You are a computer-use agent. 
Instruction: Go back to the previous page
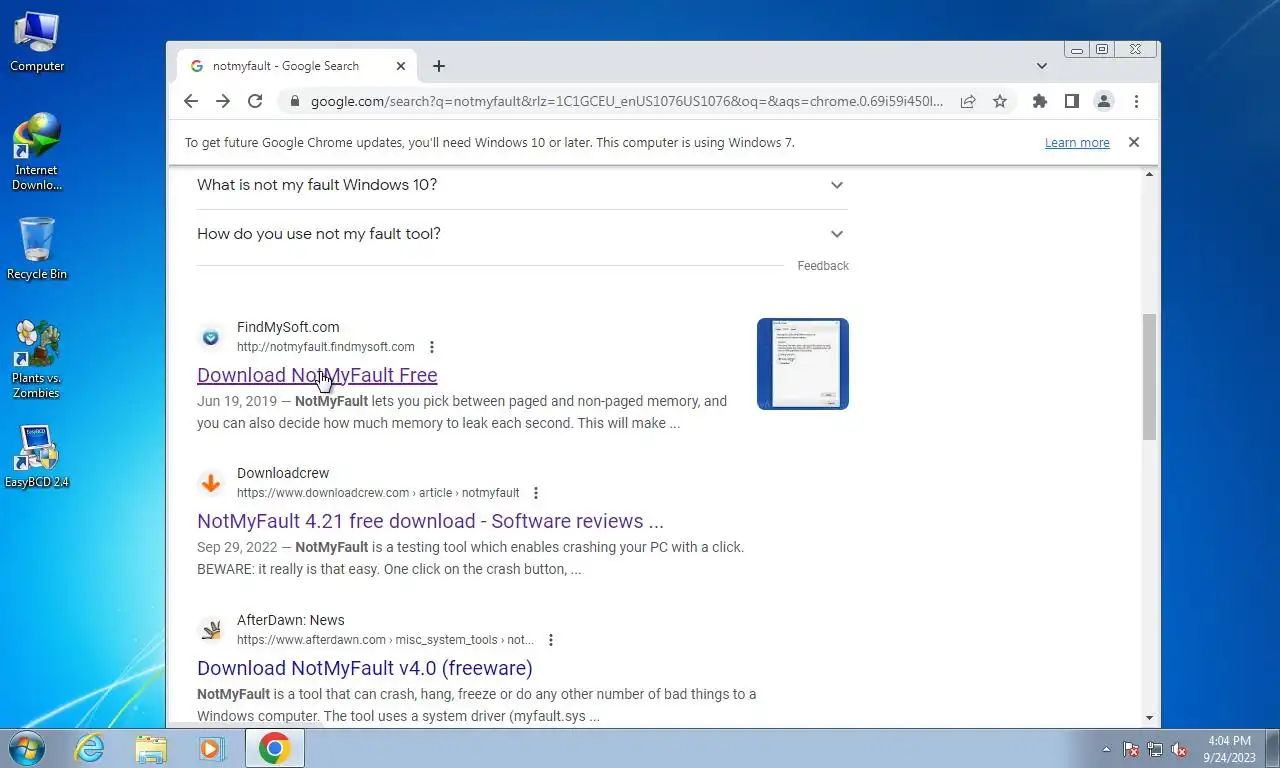coord(191,101)
